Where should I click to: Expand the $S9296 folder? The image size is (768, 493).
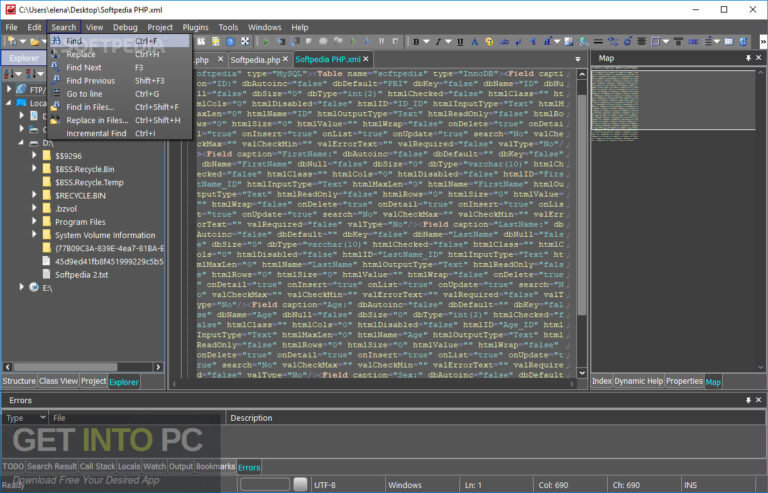(34, 155)
